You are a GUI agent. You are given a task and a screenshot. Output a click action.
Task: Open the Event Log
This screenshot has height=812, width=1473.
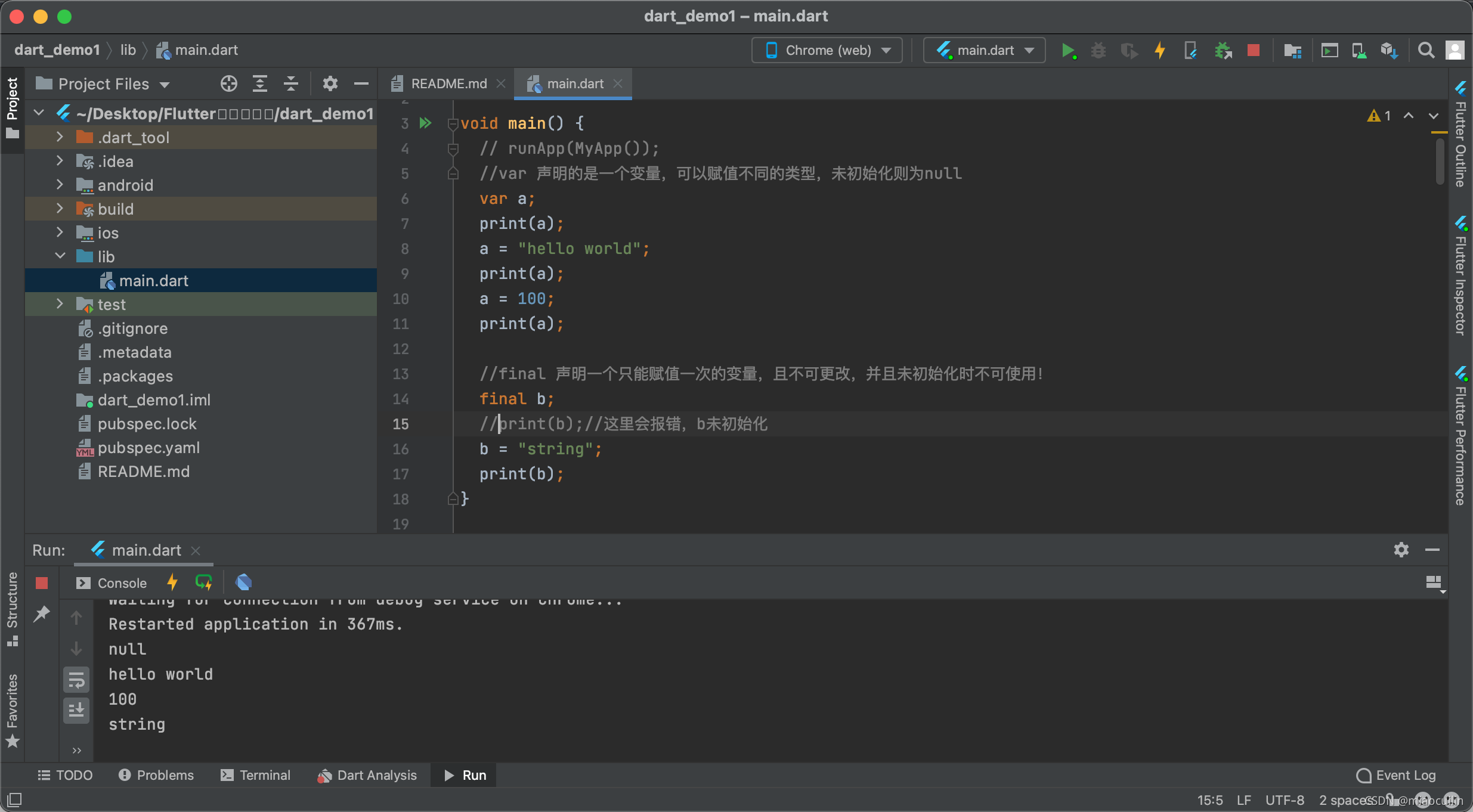(x=1397, y=775)
